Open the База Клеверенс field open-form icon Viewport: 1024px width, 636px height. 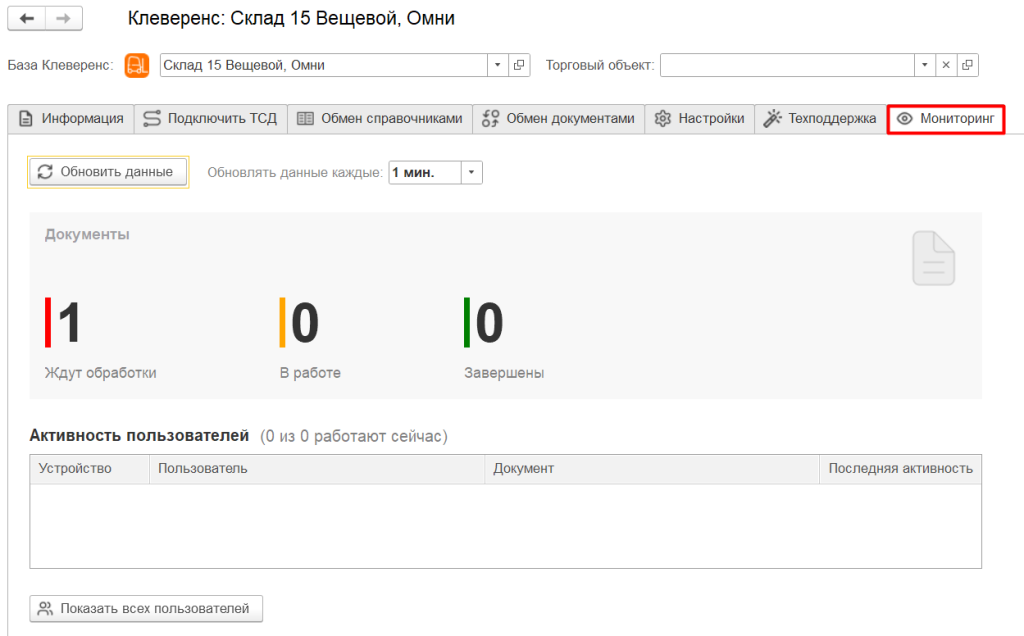[x=519, y=65]
